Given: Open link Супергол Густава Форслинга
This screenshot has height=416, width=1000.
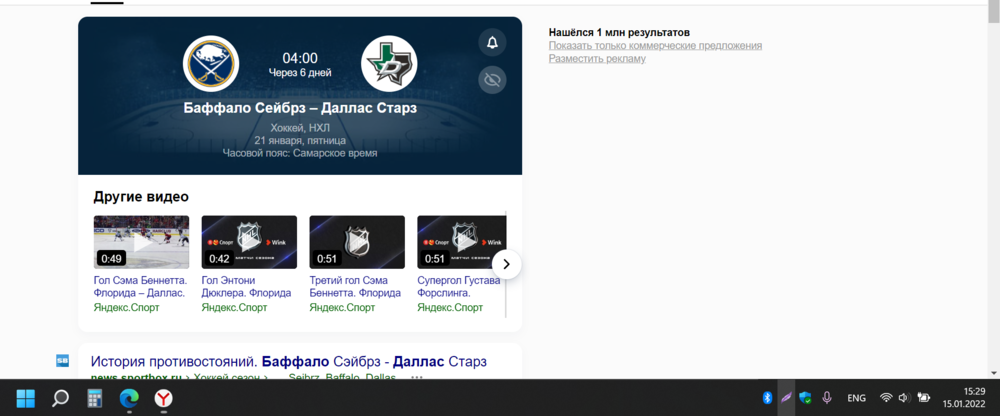Looking at the screenshot, I should pos(459,286).
